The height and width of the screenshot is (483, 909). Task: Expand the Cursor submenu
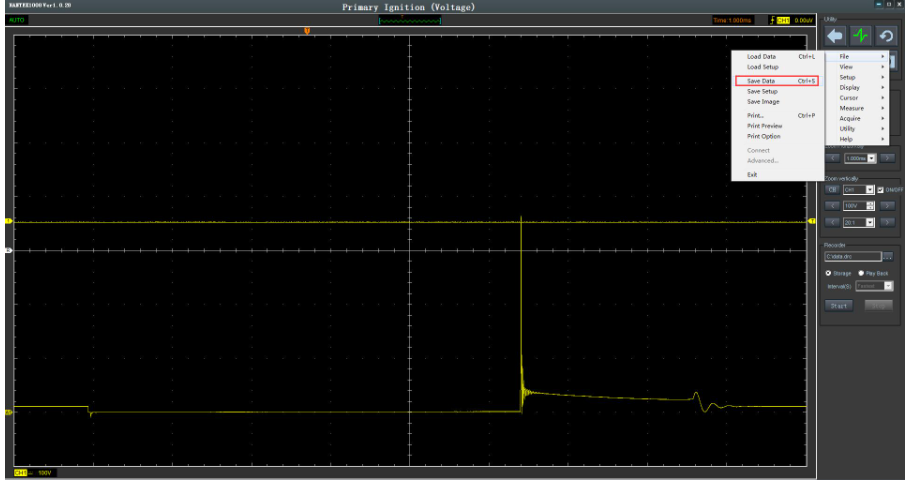tap(856, 98)
